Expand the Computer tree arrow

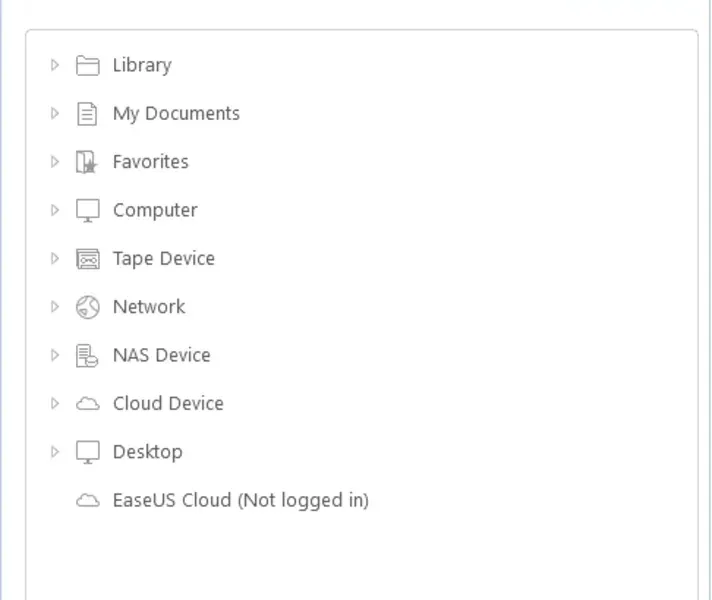[x=55, y=211]
